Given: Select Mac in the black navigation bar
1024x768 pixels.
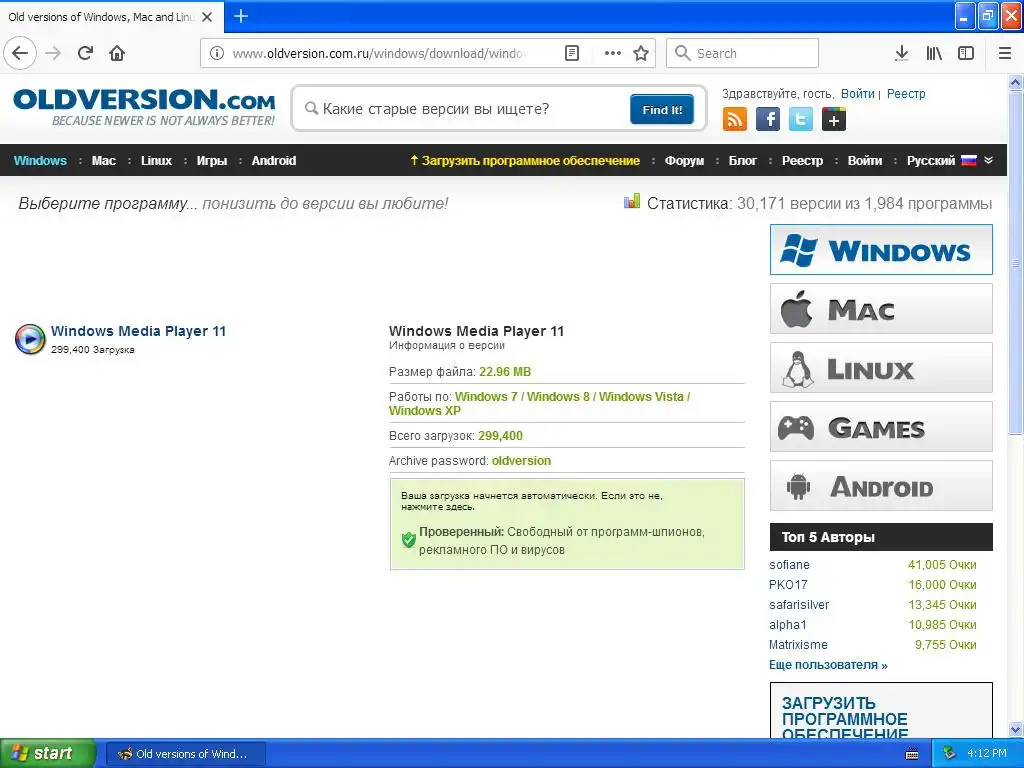Looking at the screenshot, I should (x=103, y=161).
